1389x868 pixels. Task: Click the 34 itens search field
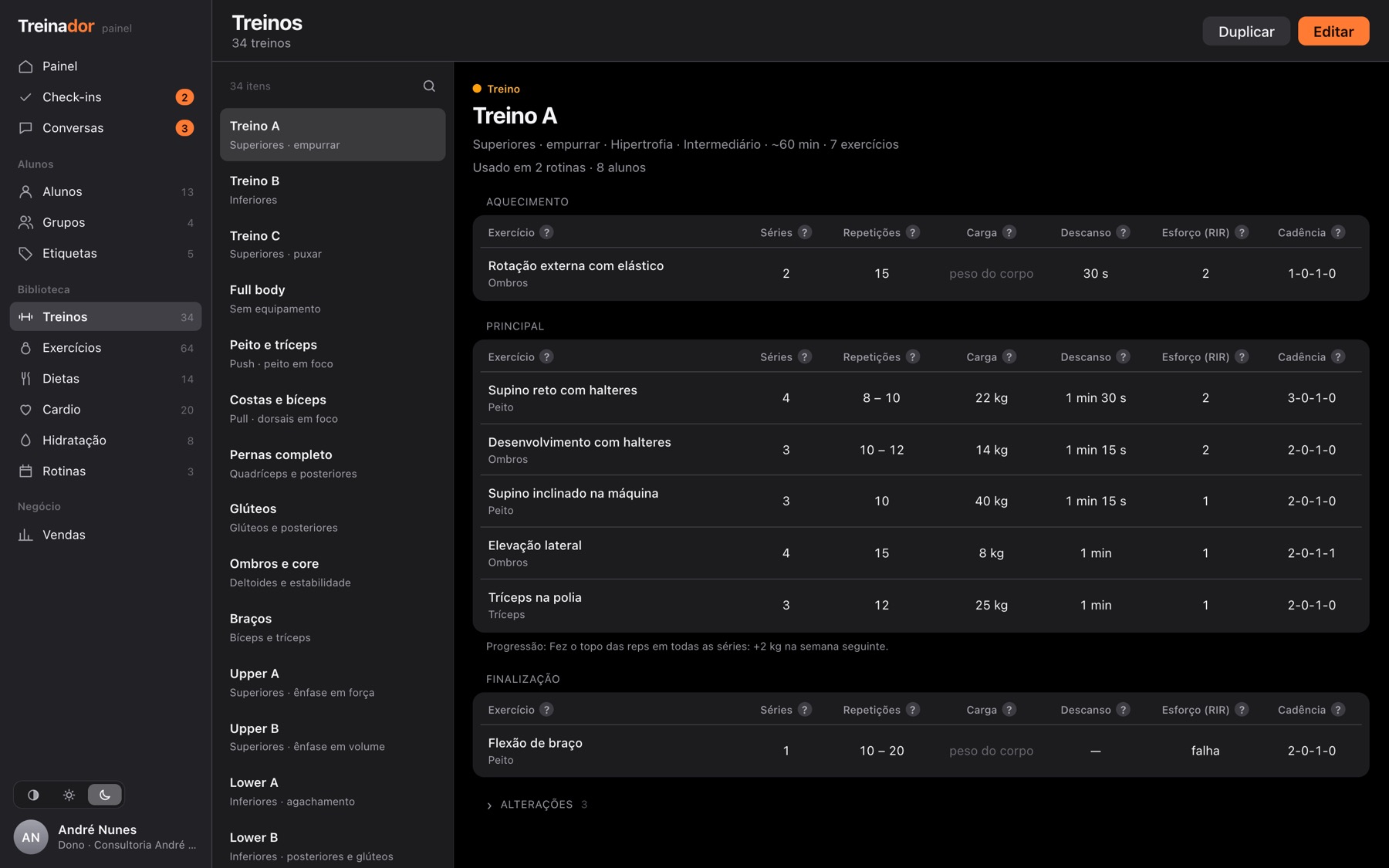pyautogui.click(x=333, y=86)
